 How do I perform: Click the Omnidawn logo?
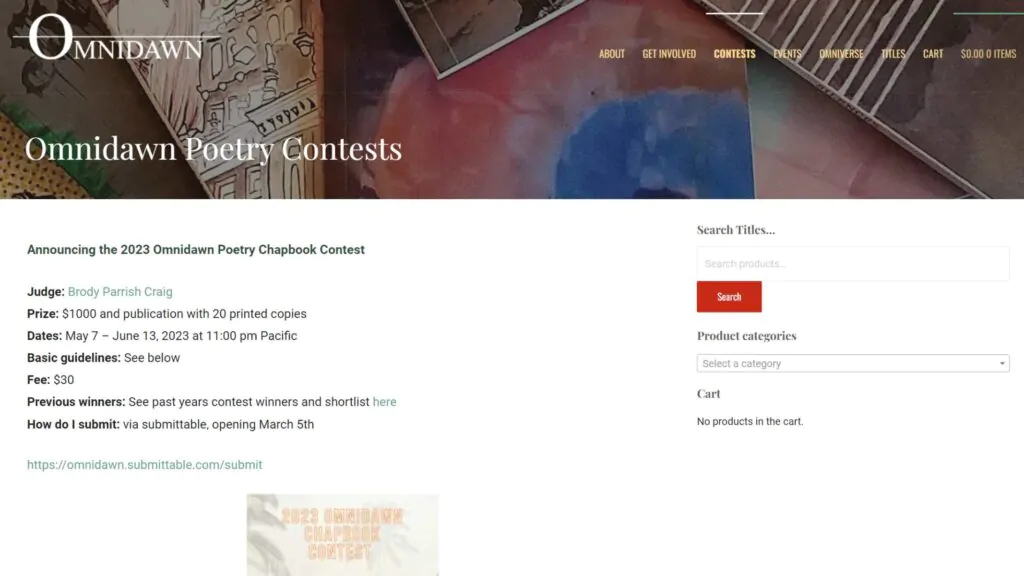[x=116, y=38]
